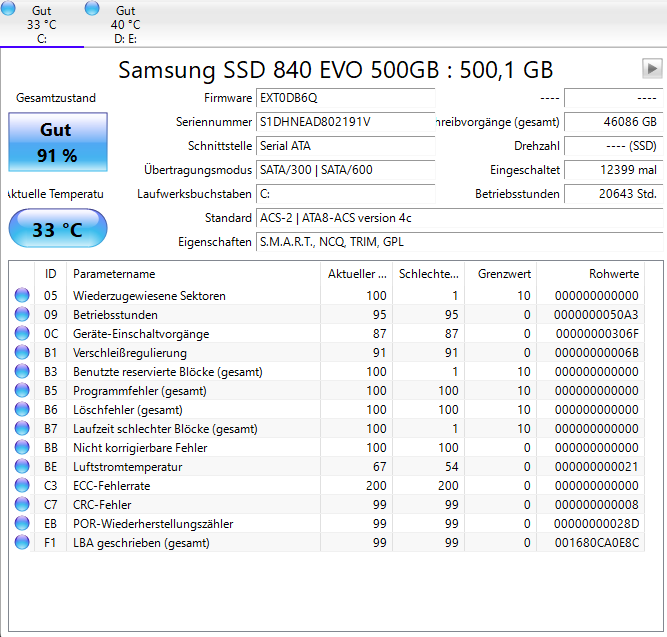Image resolution: width=667 pixels, height=637 pixels.
Task: Click the Aktueller column header
Action: click(356, 274)
